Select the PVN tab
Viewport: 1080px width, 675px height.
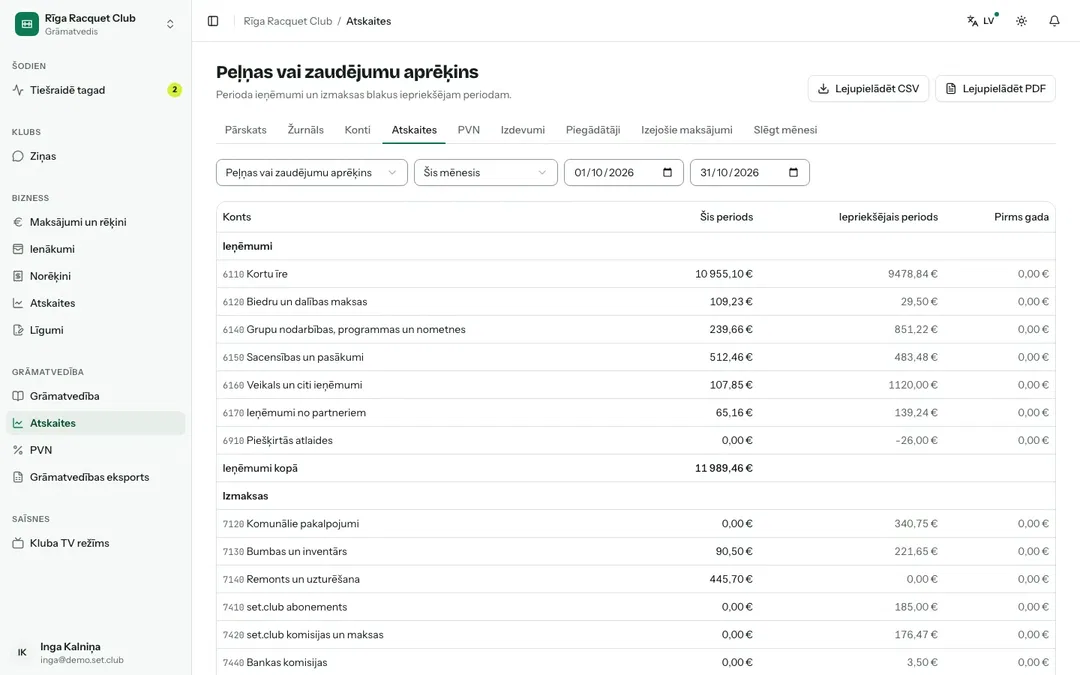(469, 130)
